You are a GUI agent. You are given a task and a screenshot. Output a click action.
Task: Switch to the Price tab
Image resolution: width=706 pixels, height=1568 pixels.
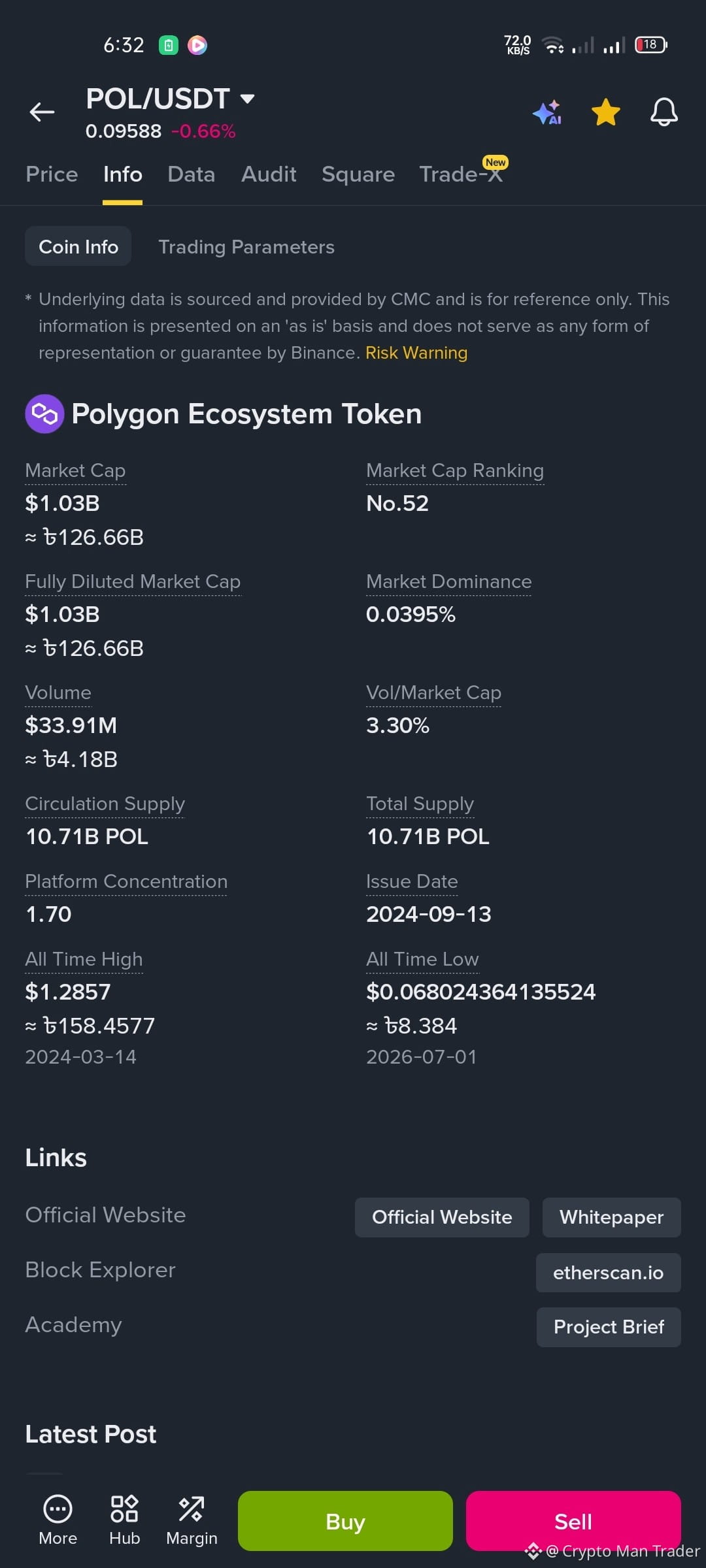point(52,174)
